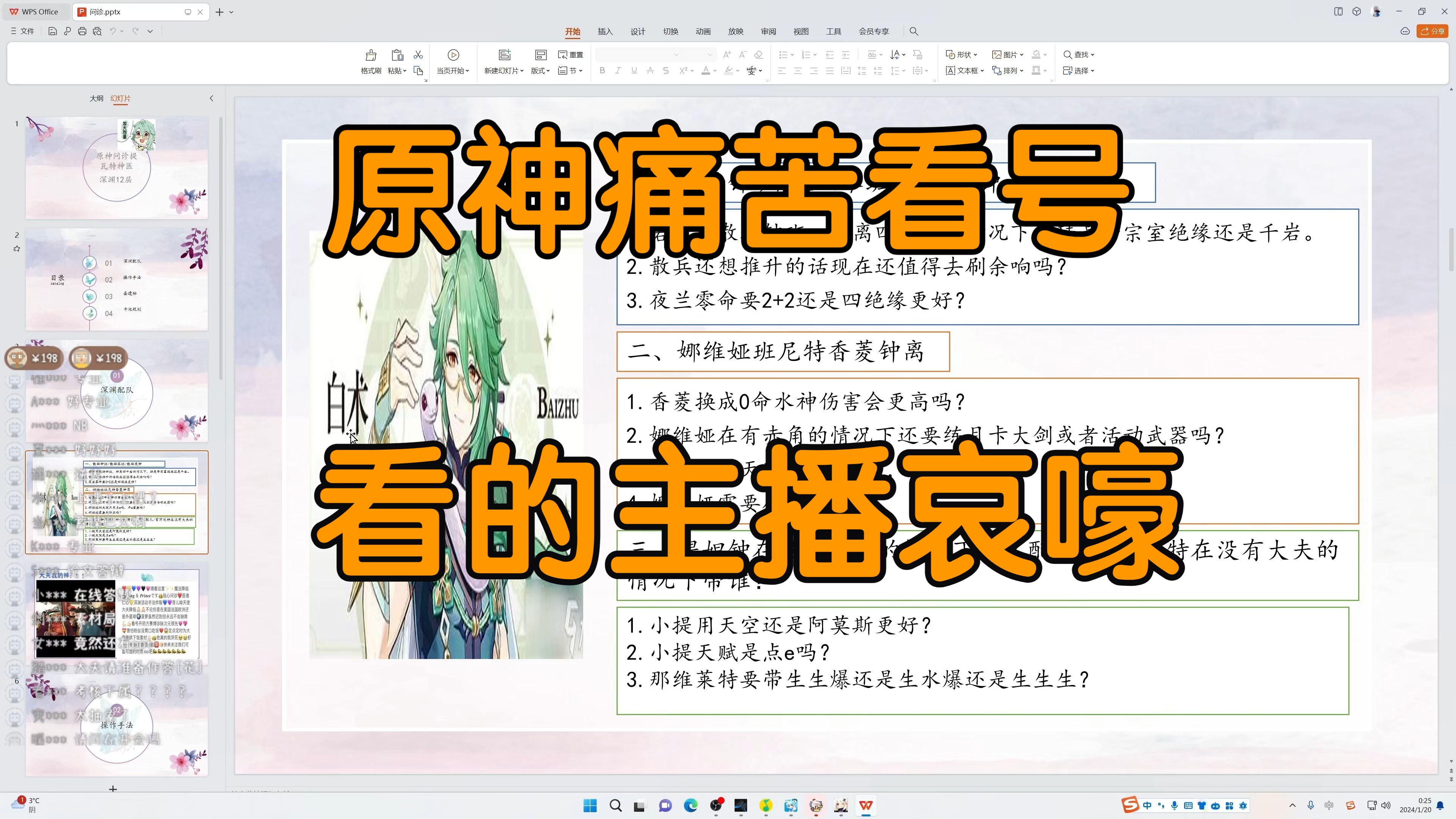Start slideshow from current page (当页开始)

[453, 61]
